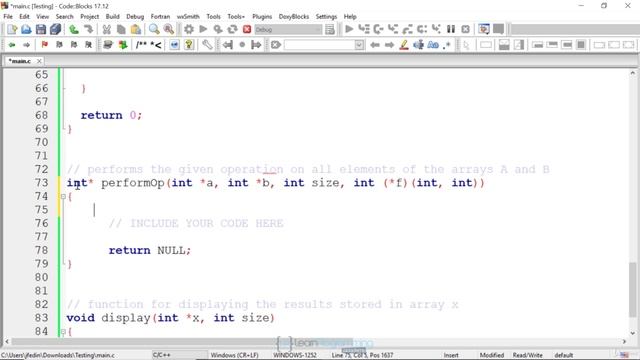
Task: Collapse the fold marker on line 74
Action: coord(63,197)
